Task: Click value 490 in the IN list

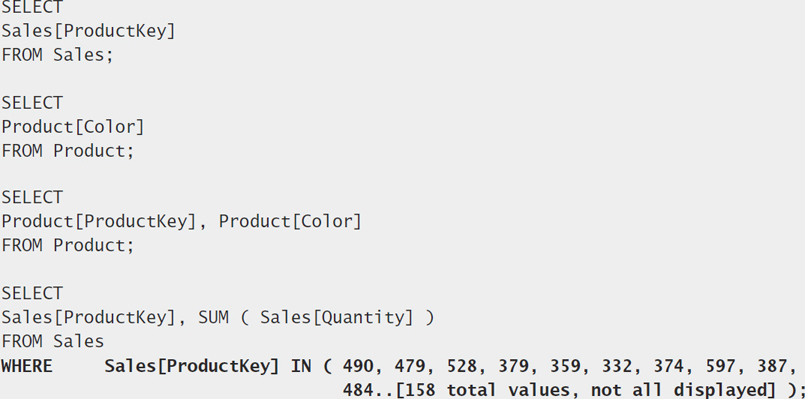Action: (x=358, y=366)
